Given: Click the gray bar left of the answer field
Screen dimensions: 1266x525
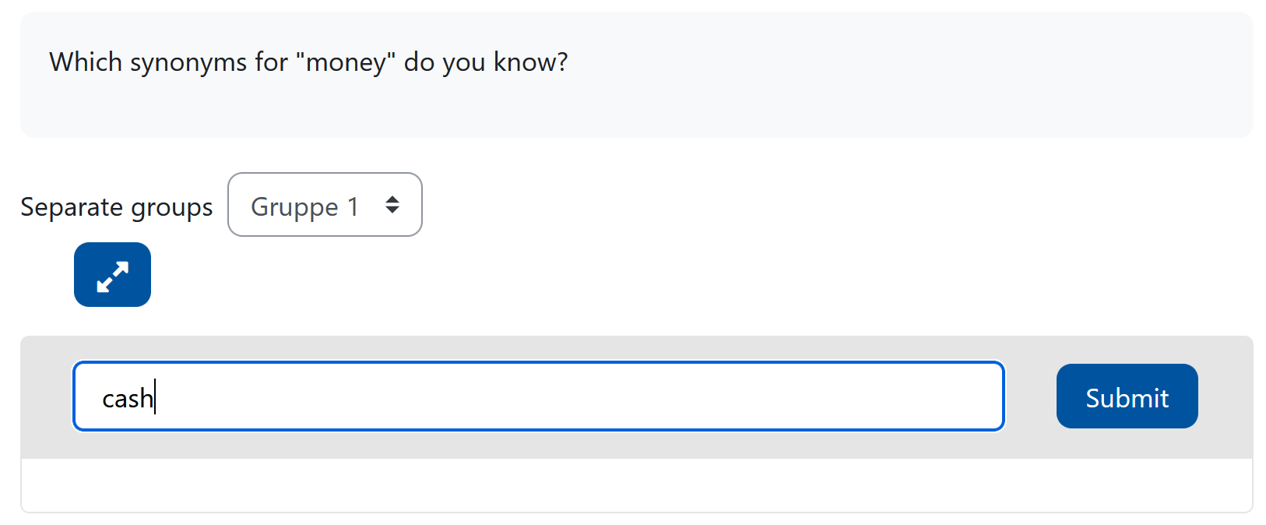Looking at the screenshot, I should [46, 397].
